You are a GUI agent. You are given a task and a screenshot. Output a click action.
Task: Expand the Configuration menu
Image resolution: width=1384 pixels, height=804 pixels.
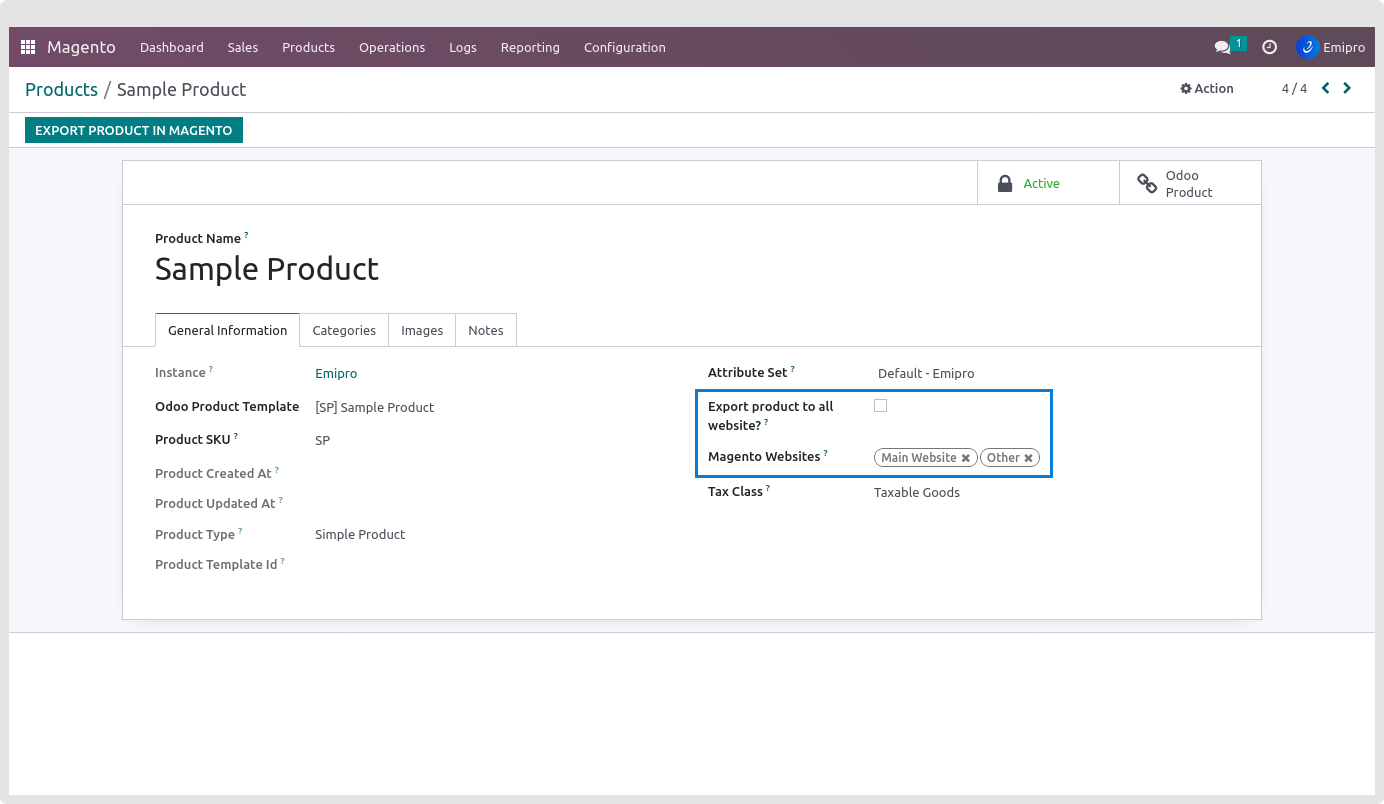[x=624, y=47]
